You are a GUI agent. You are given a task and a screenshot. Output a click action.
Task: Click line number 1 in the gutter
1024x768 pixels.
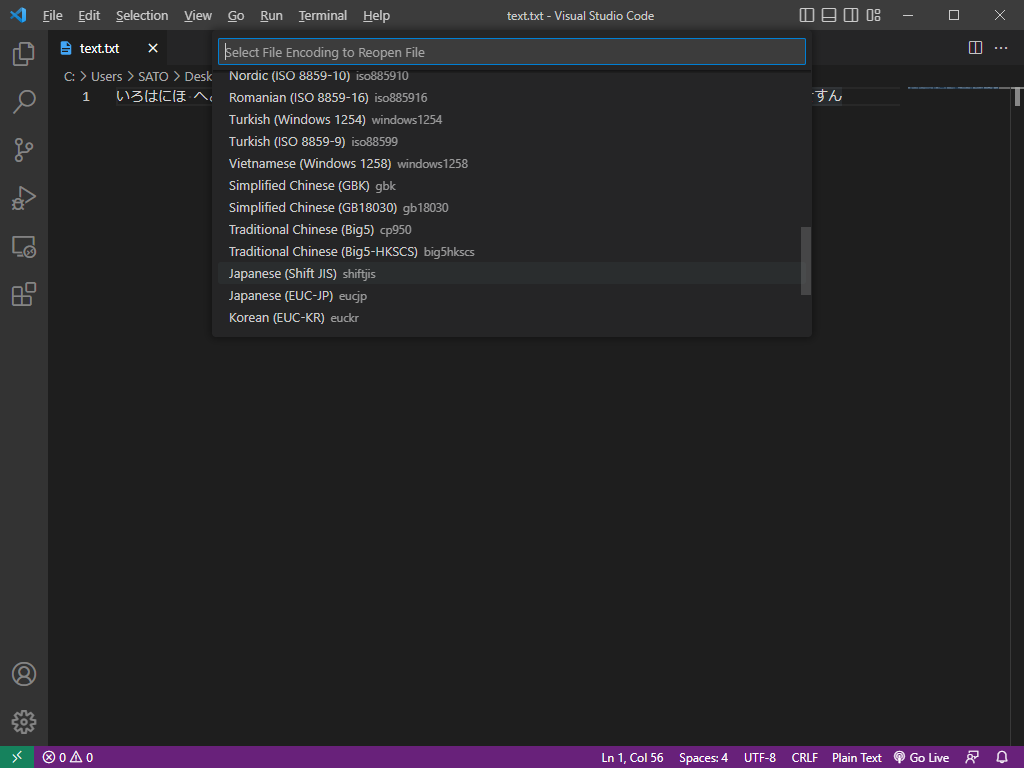pyautogui.click(x=86, y=97)
